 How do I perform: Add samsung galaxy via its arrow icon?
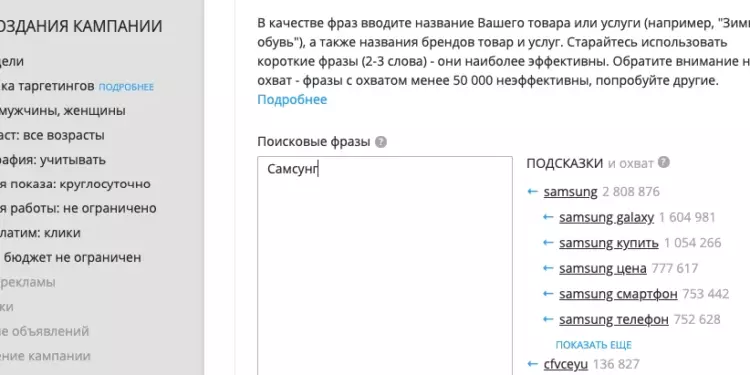pyautogui.click(x=548, y=217)
